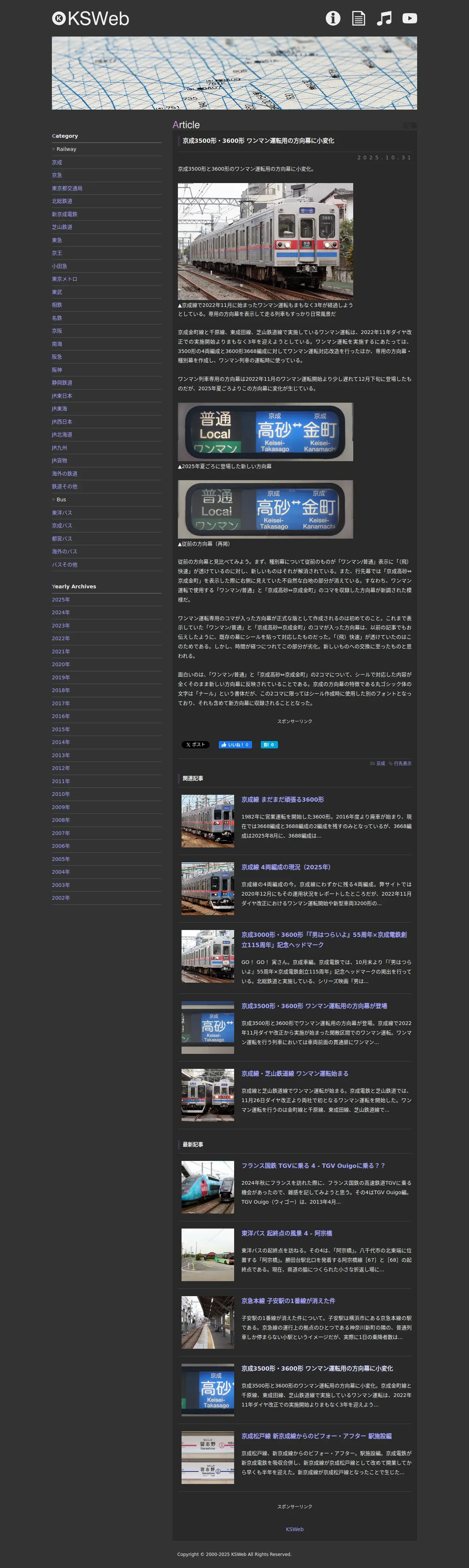Share article with X post button
This screenshot has height=1568, width=469.
tap(195, 744)
